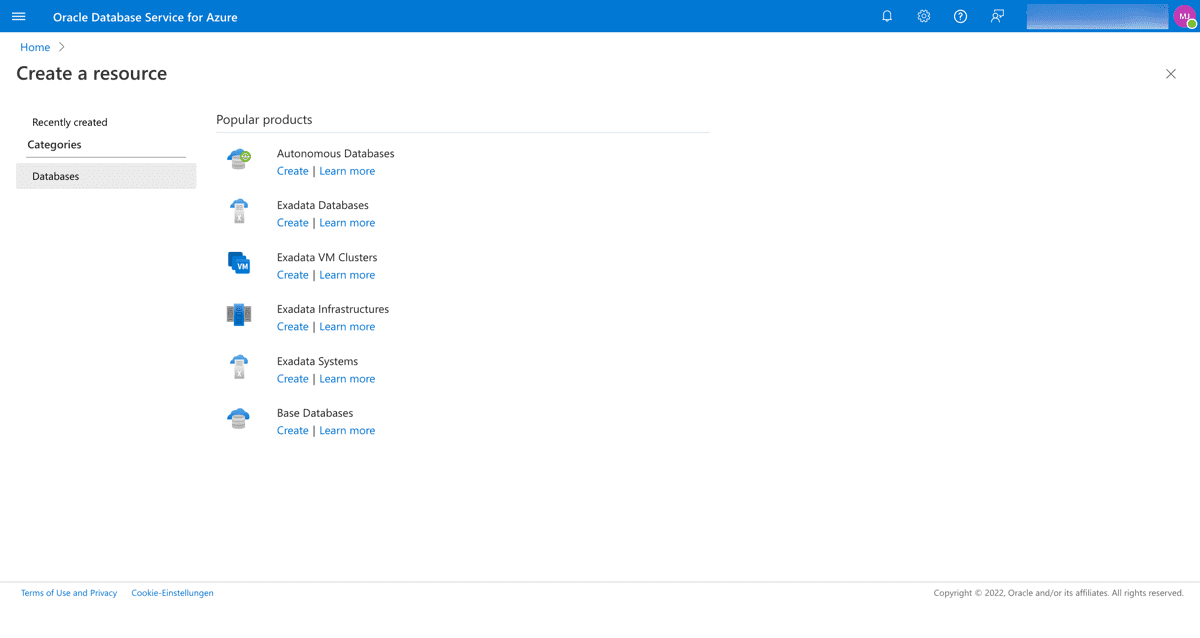Click the Exadata Databases icon
1200x638 pixels.
coord(239,211)
